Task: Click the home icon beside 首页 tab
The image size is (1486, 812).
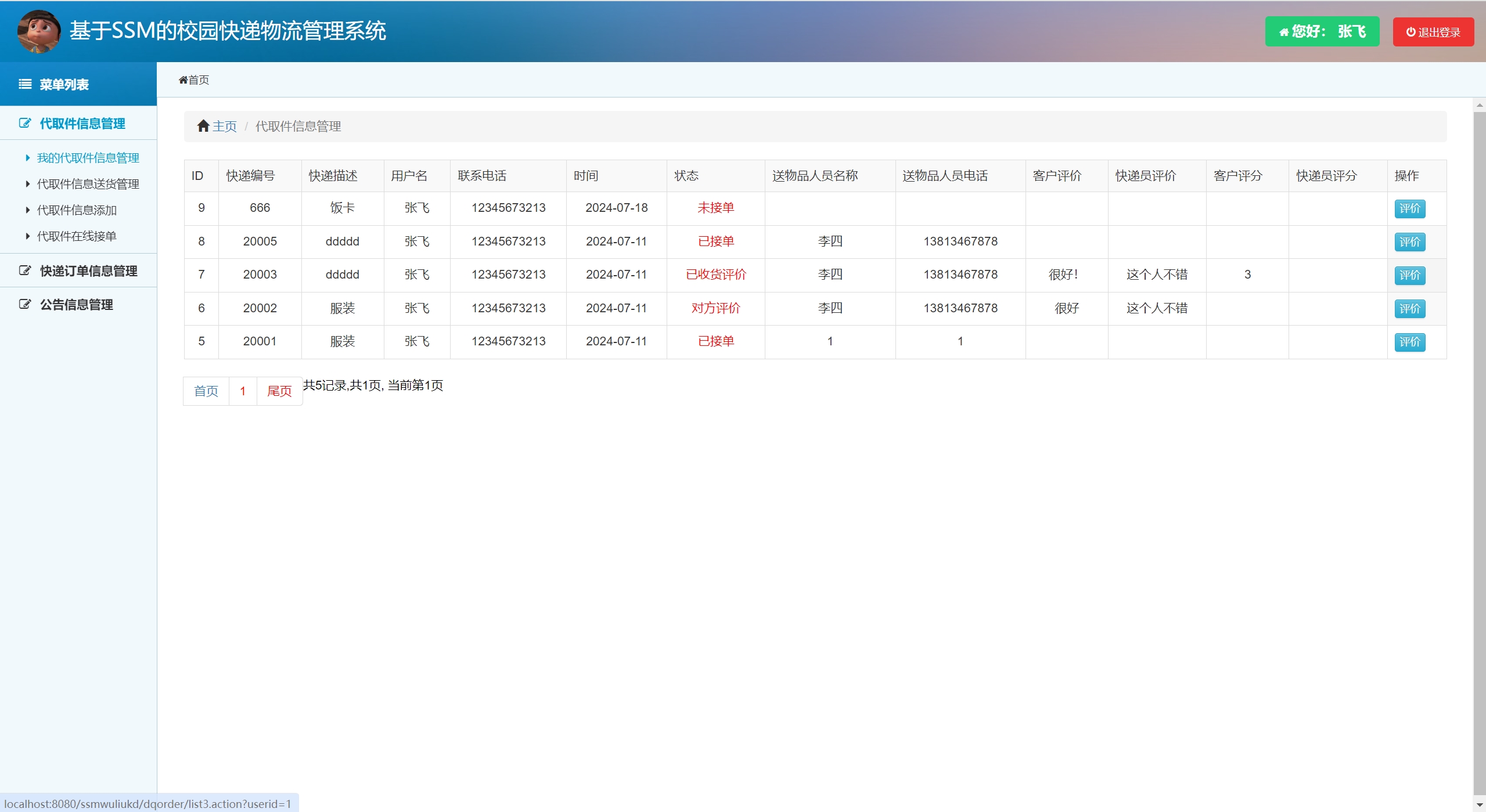Action: point(183,80)
